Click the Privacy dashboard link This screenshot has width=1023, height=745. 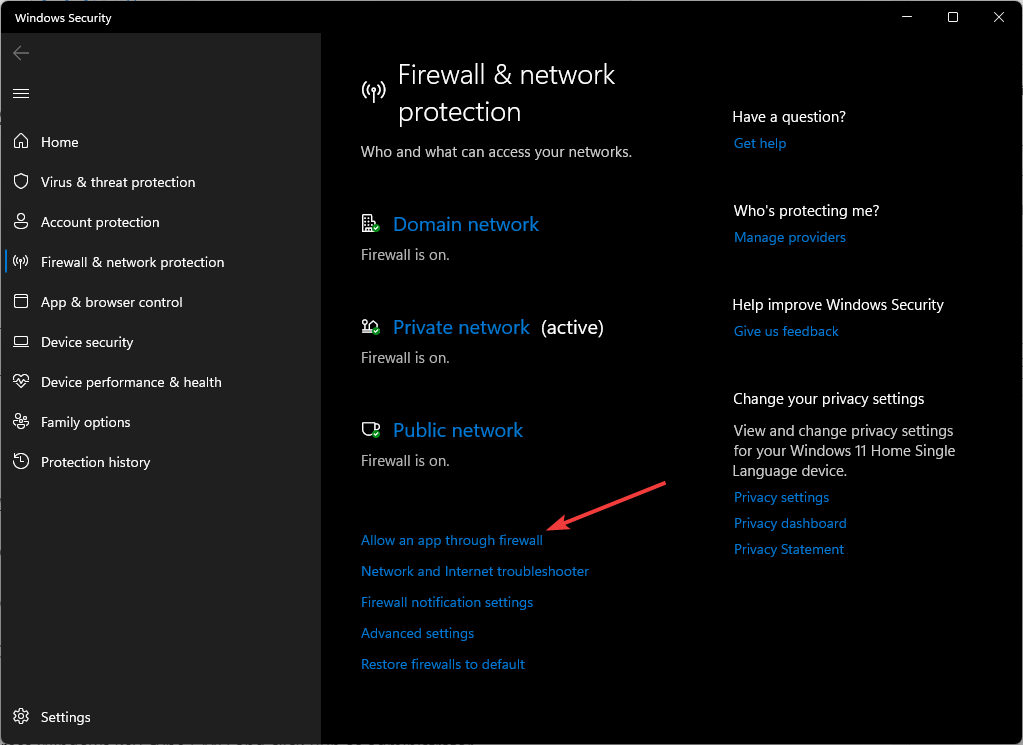click(790, 523)
